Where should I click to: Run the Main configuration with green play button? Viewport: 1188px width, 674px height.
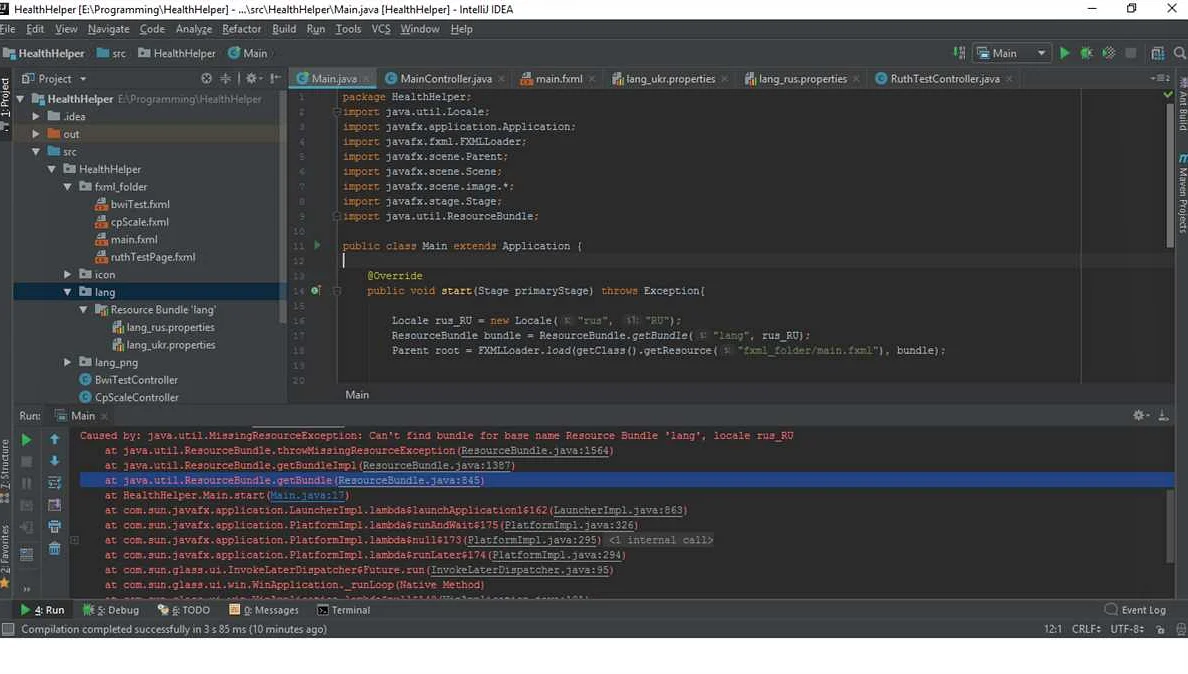[x=1064, y=52]
